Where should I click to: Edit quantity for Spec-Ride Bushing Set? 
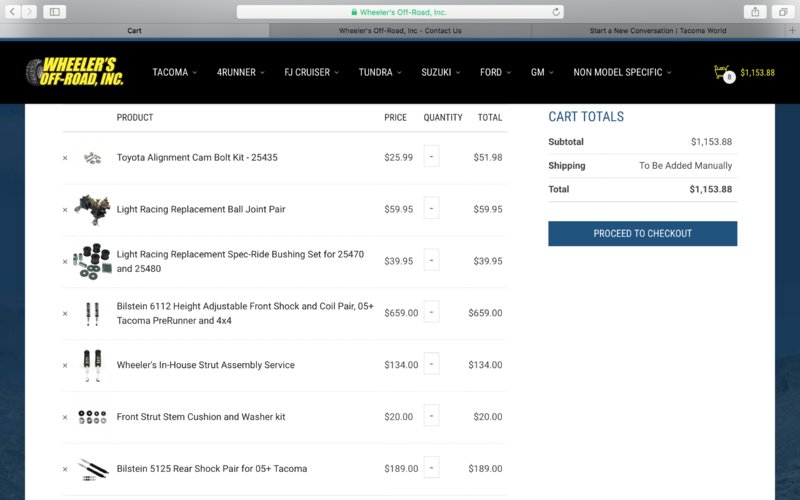(432, 260)
